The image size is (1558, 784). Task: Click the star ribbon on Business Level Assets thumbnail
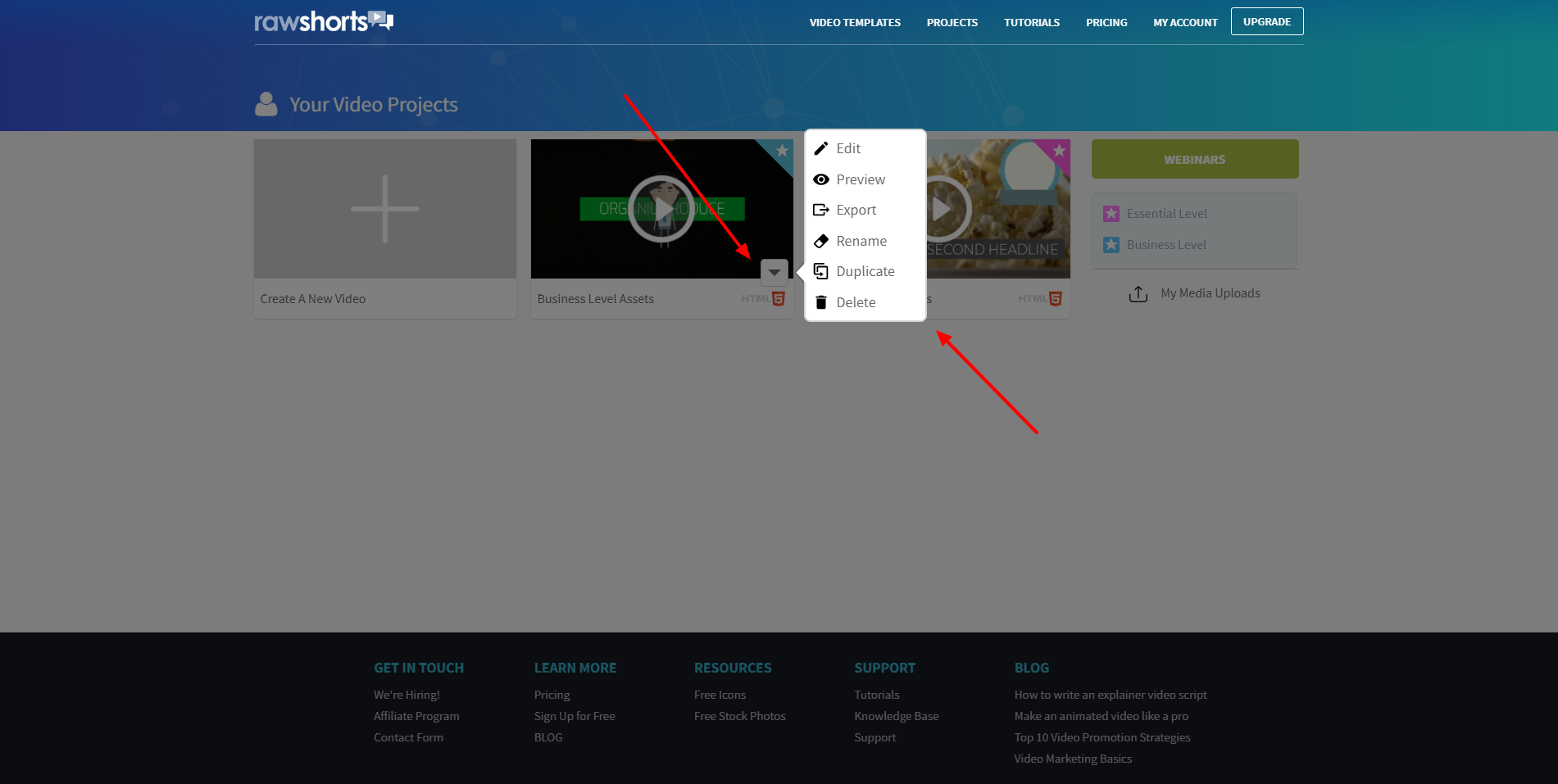coord(780,152)
